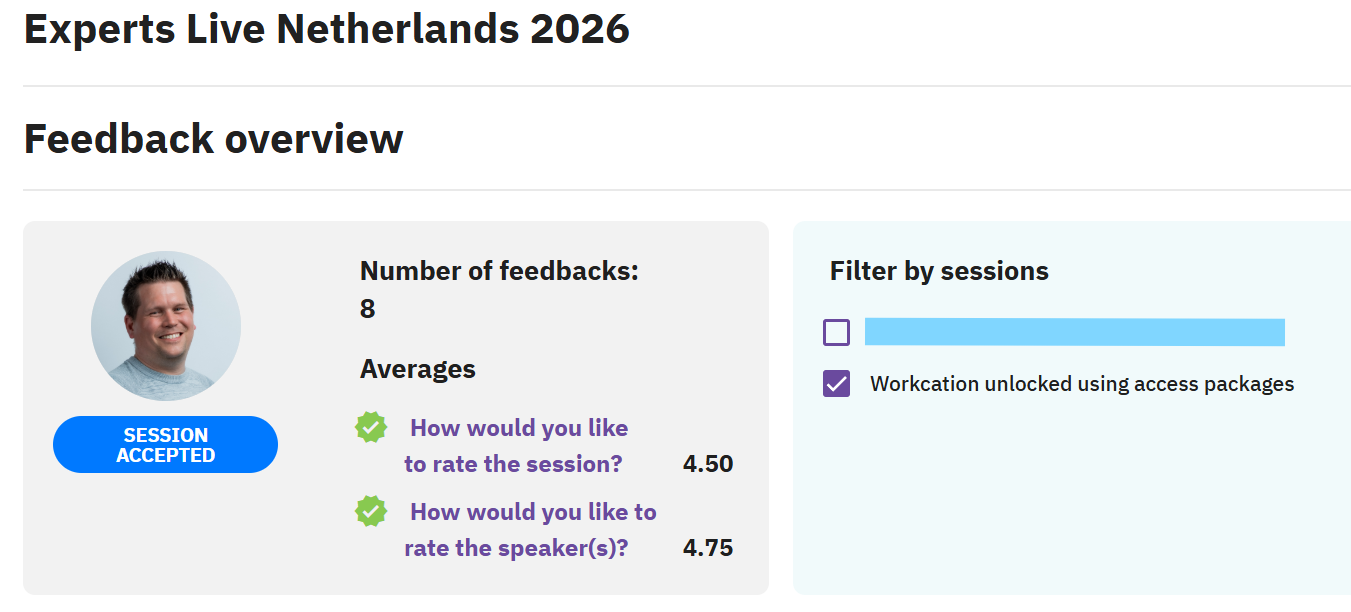Open "How would you like to rate the speaker(s)?" link

click(530, 530)
